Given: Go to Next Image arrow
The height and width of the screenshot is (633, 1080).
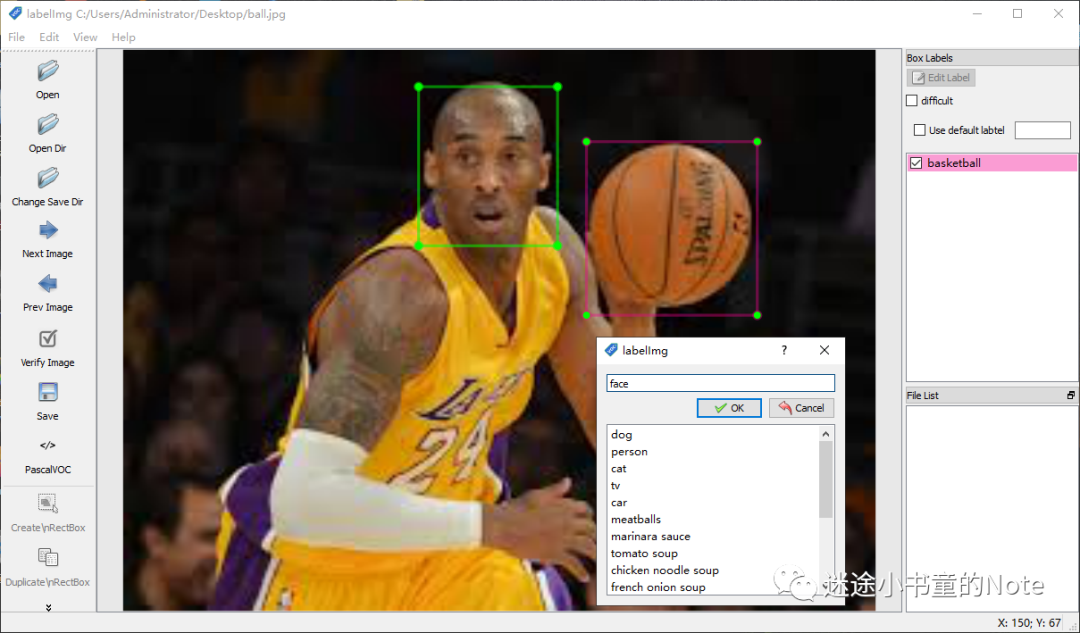Looking at the screenshot, I should pos(48,230).
